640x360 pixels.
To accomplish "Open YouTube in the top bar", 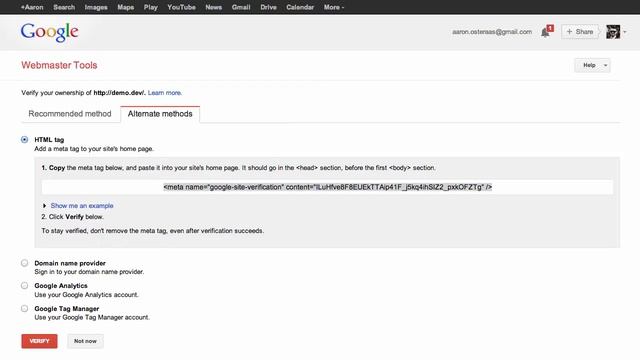I will 181,7.
